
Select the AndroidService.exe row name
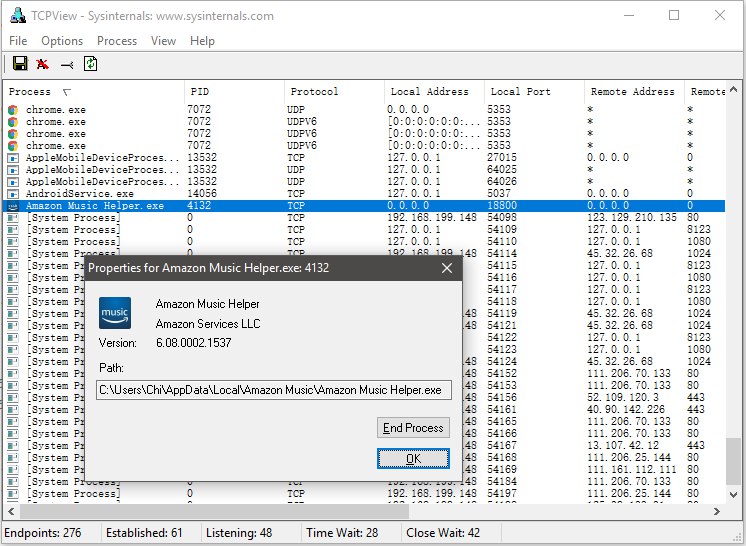(x=79, y=194)
